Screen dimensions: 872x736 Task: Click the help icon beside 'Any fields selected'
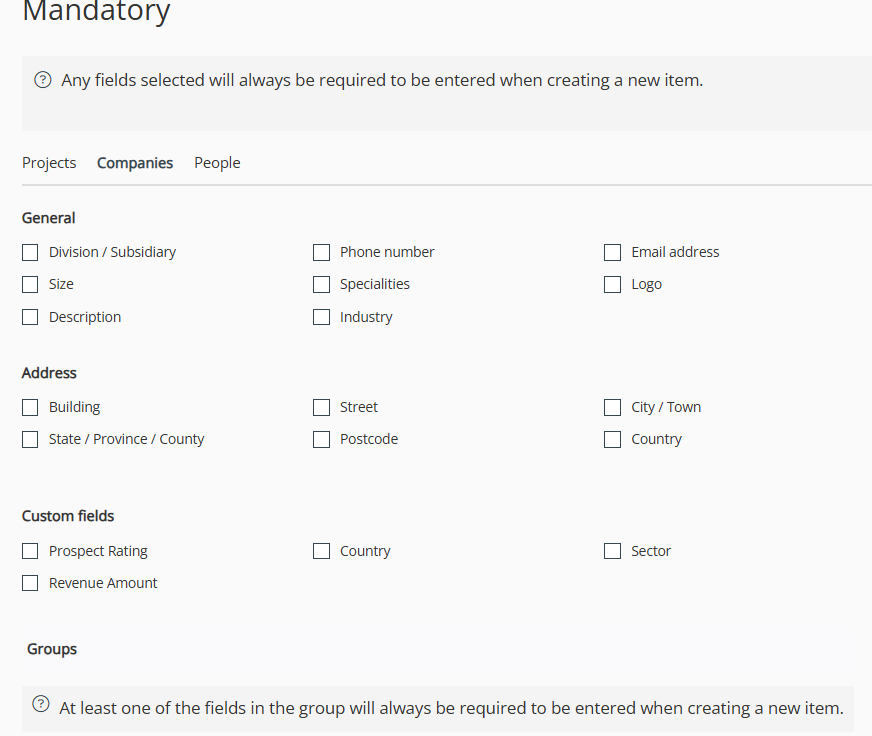[42, 80]
